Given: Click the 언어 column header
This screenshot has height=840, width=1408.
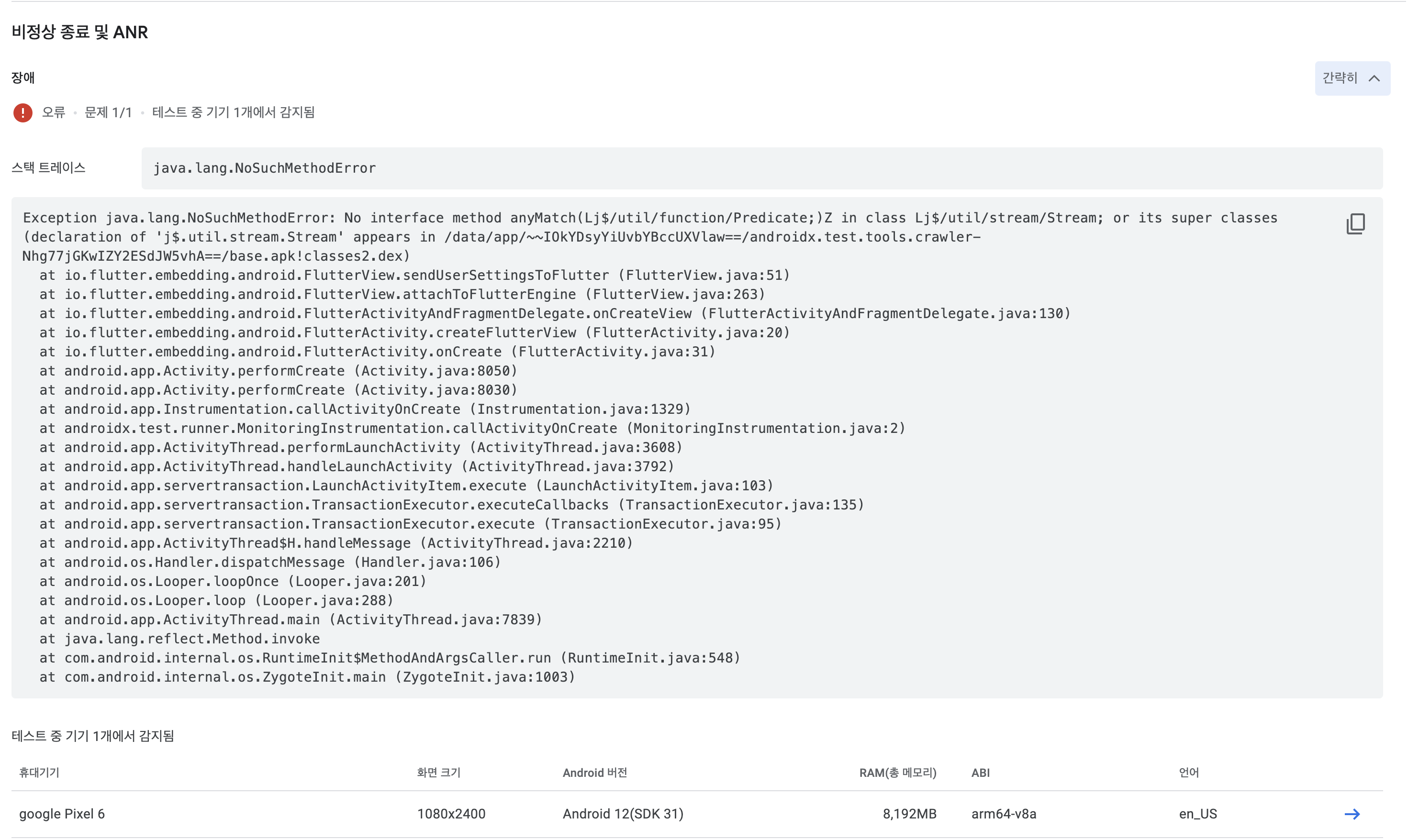Looking at the screenshot, I should coord(1188,773).
